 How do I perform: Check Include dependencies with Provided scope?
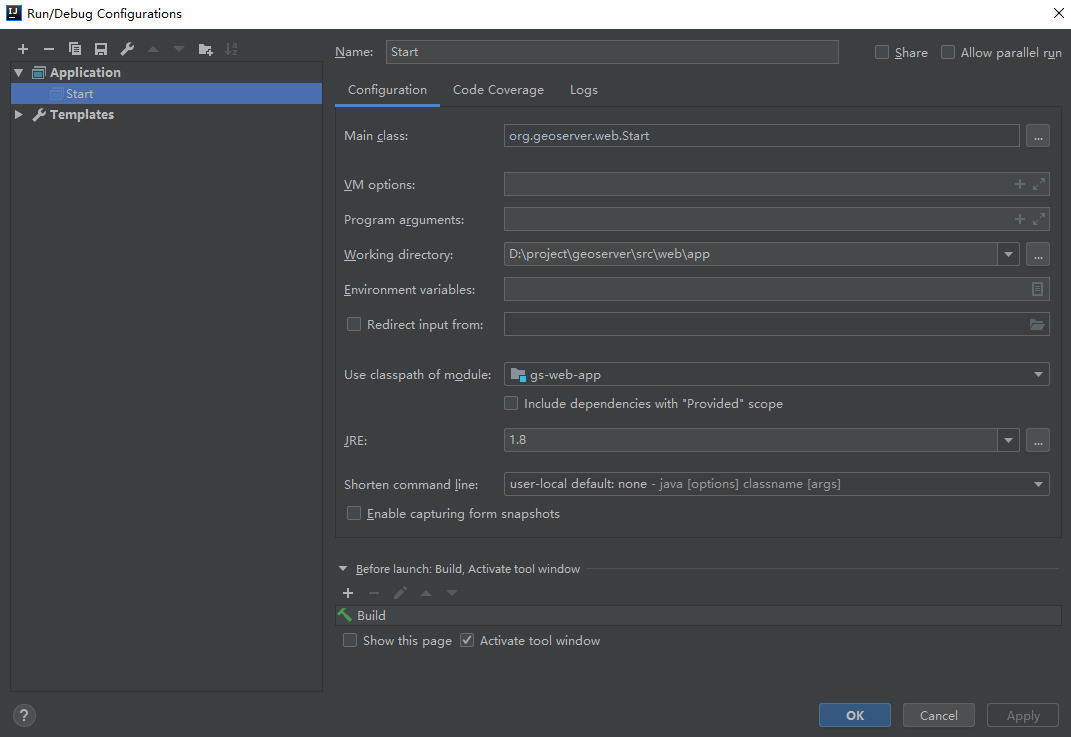point(511,404)
